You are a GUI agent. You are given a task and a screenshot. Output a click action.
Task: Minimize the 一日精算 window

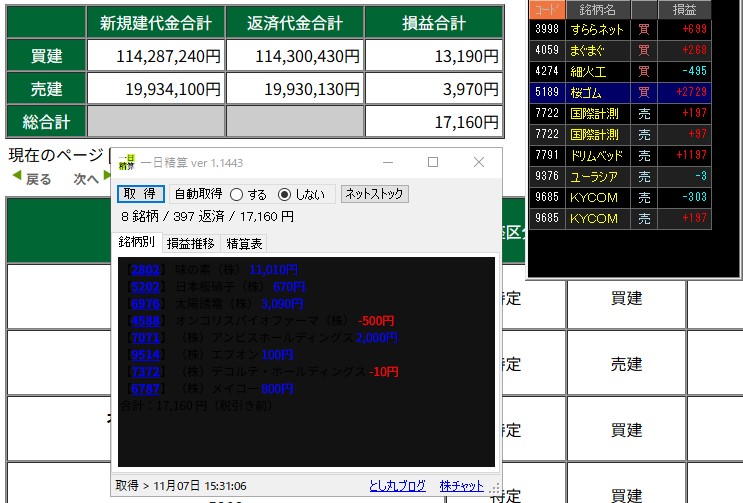point(387,162)
